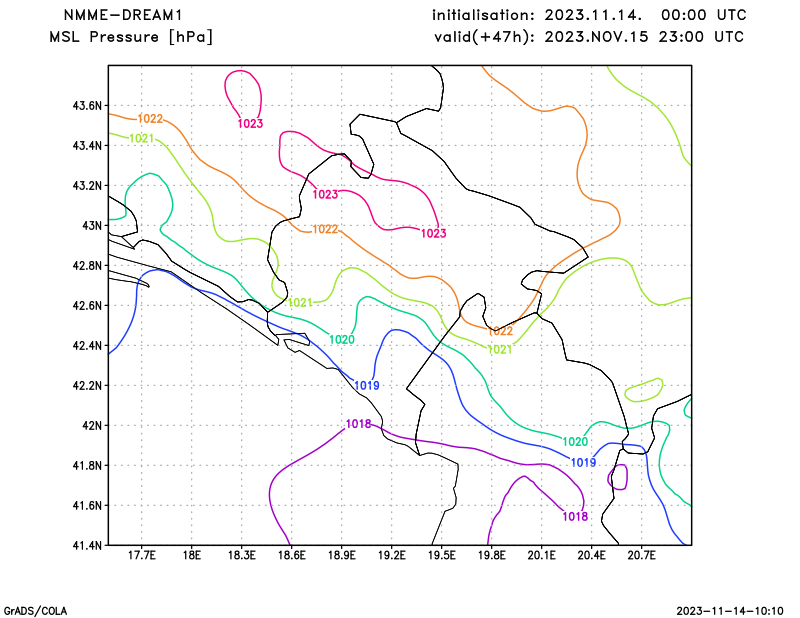Click the 17.7E longitude label

tap(141, 555)
